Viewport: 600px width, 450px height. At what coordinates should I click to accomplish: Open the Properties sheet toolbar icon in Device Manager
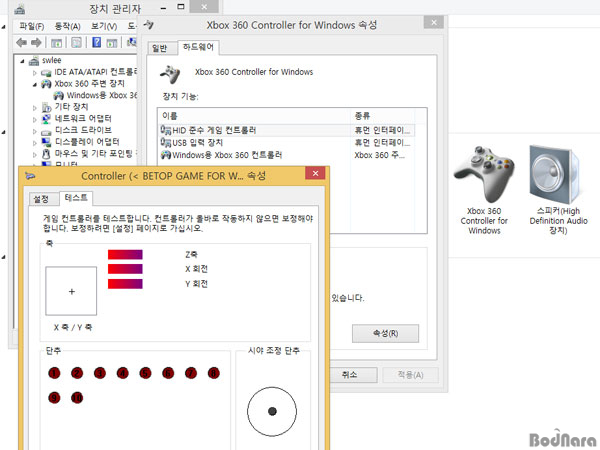(77, 42)
